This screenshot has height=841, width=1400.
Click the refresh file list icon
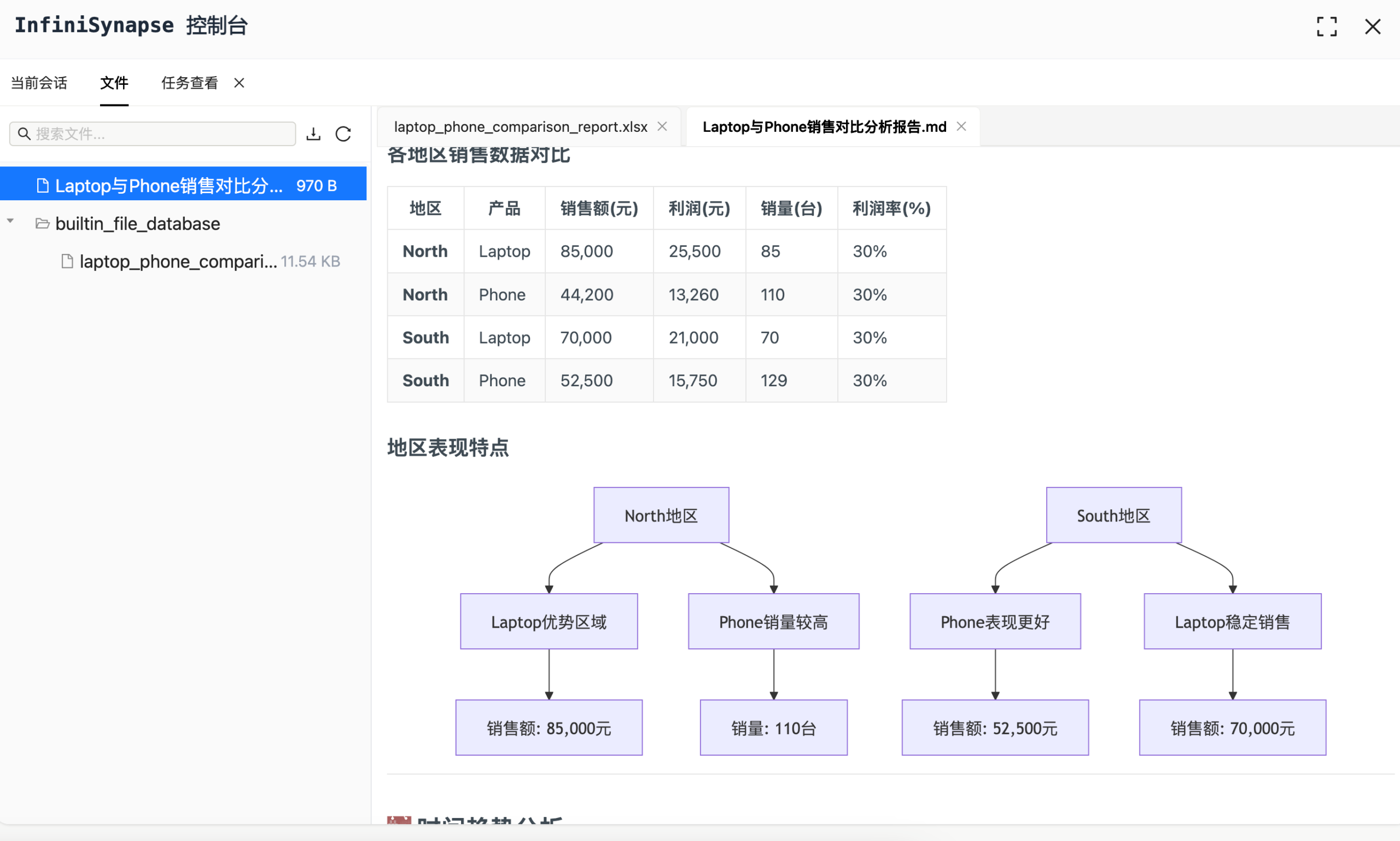344,134
